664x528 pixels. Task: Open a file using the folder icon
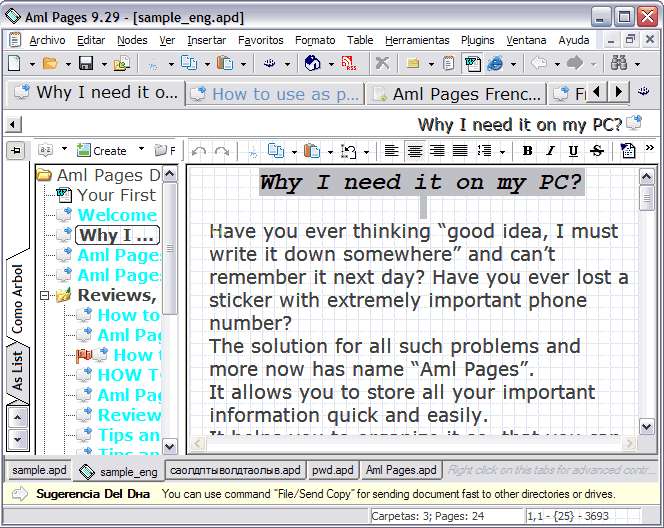(x=50, y=64)
